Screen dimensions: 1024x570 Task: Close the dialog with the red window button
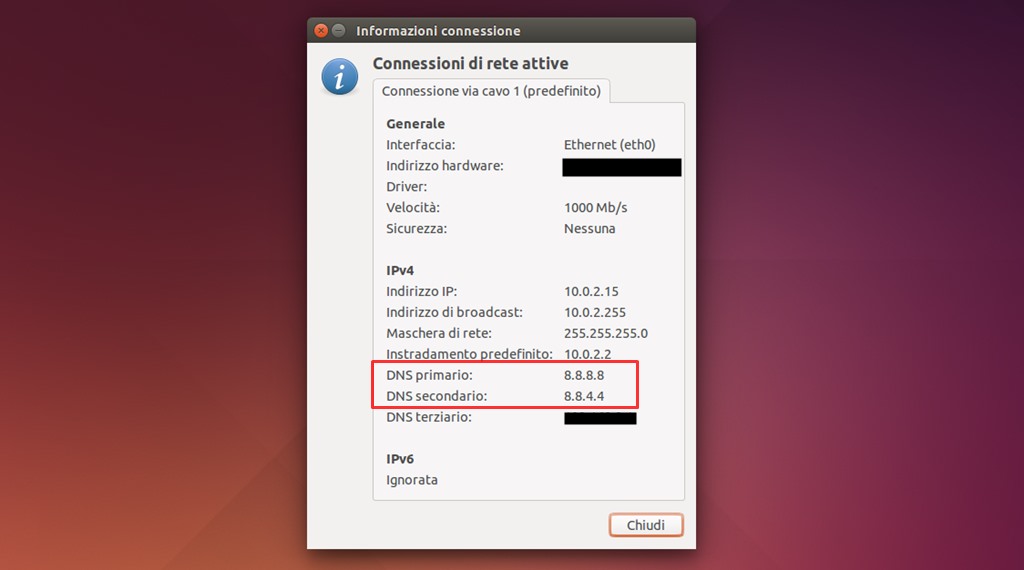click(321, 31)
